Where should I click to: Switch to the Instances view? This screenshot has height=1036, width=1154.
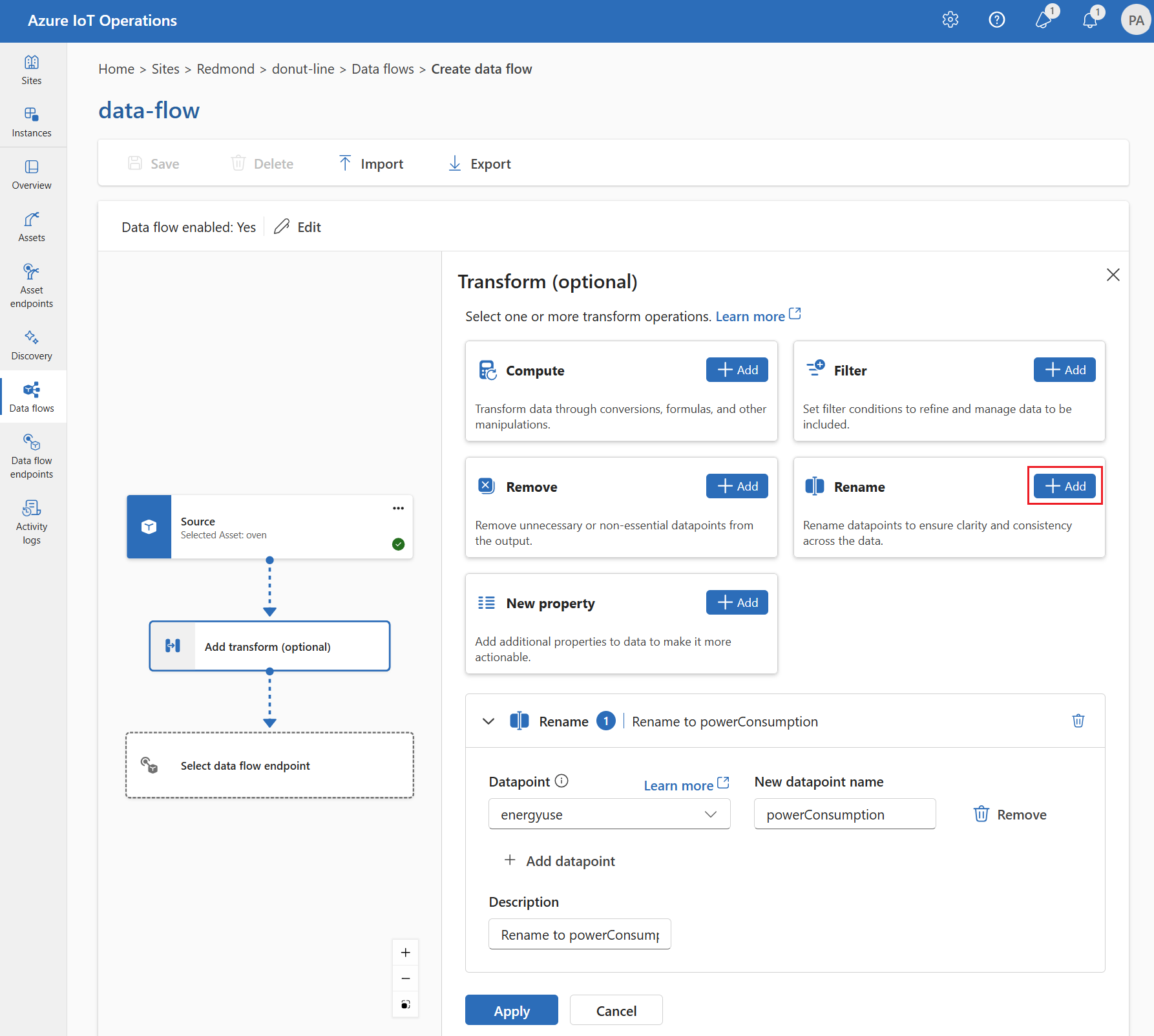pos(32,122)
